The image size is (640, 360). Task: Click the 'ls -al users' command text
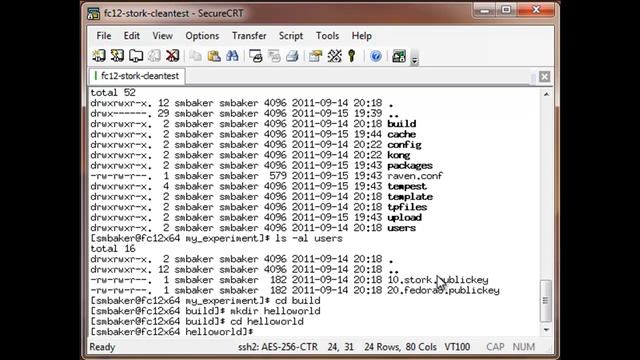(x=309, y=238)
